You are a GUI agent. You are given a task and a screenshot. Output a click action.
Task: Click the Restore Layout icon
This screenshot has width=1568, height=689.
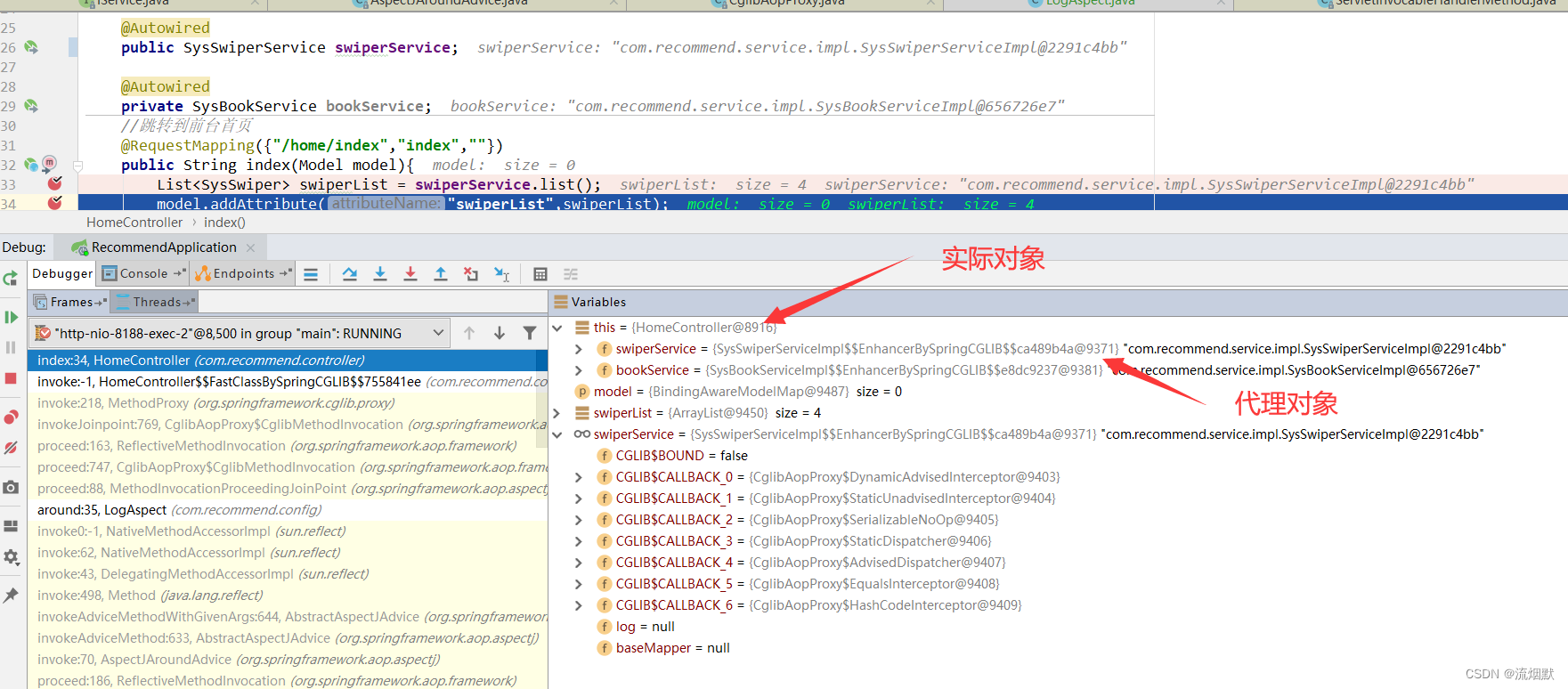click(11, 525)
